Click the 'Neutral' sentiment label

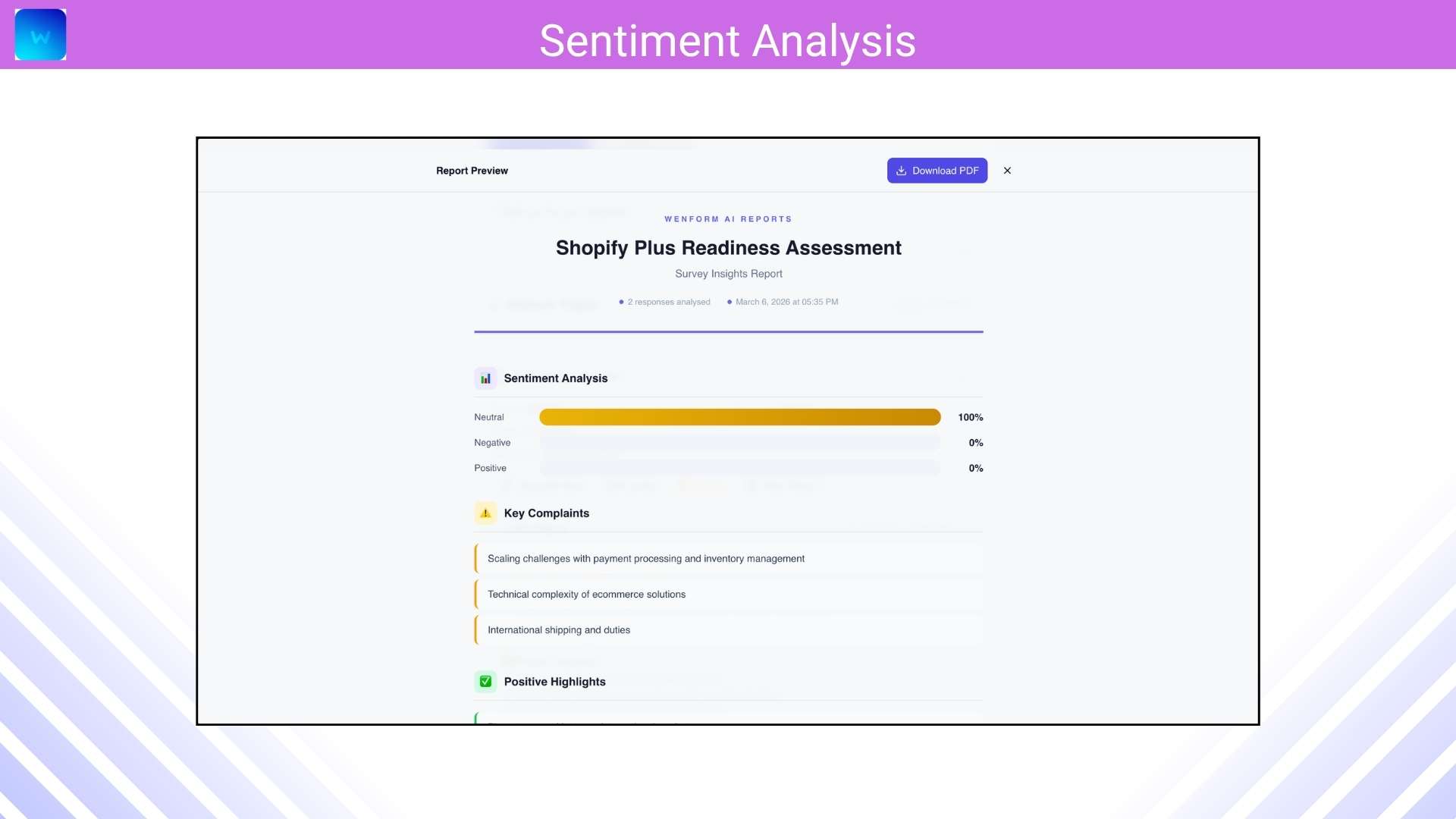click(x=489, y=417)
